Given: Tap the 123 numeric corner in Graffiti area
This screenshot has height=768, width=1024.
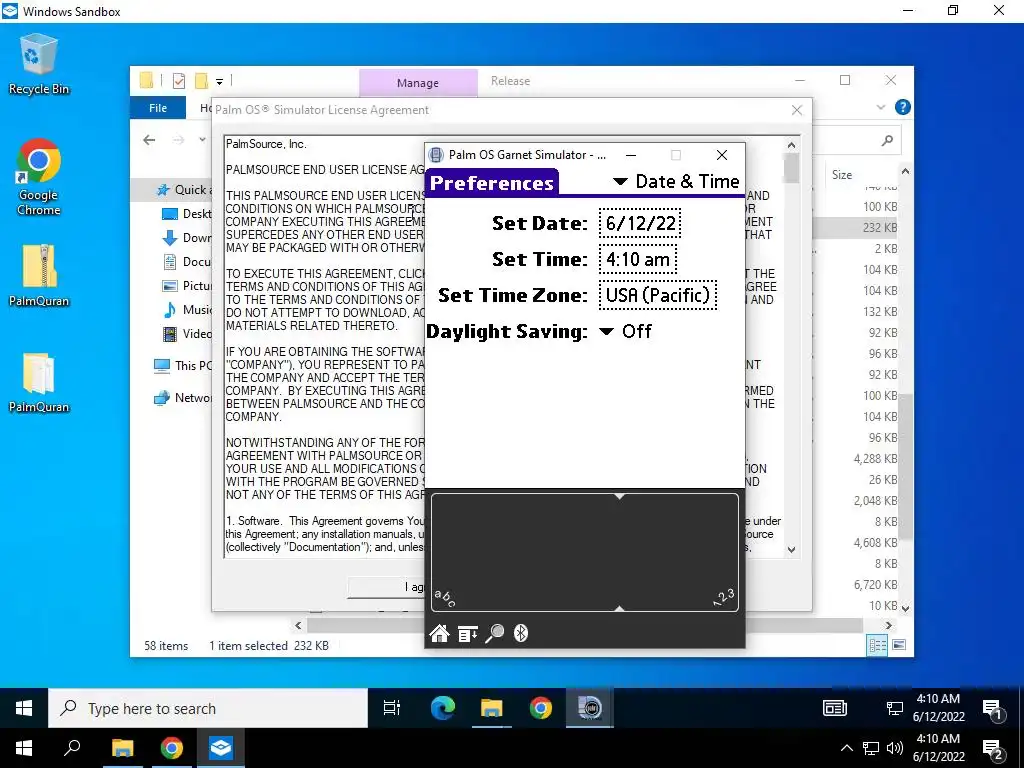Looking at the screenshot, I should click(x=724, y=597).
